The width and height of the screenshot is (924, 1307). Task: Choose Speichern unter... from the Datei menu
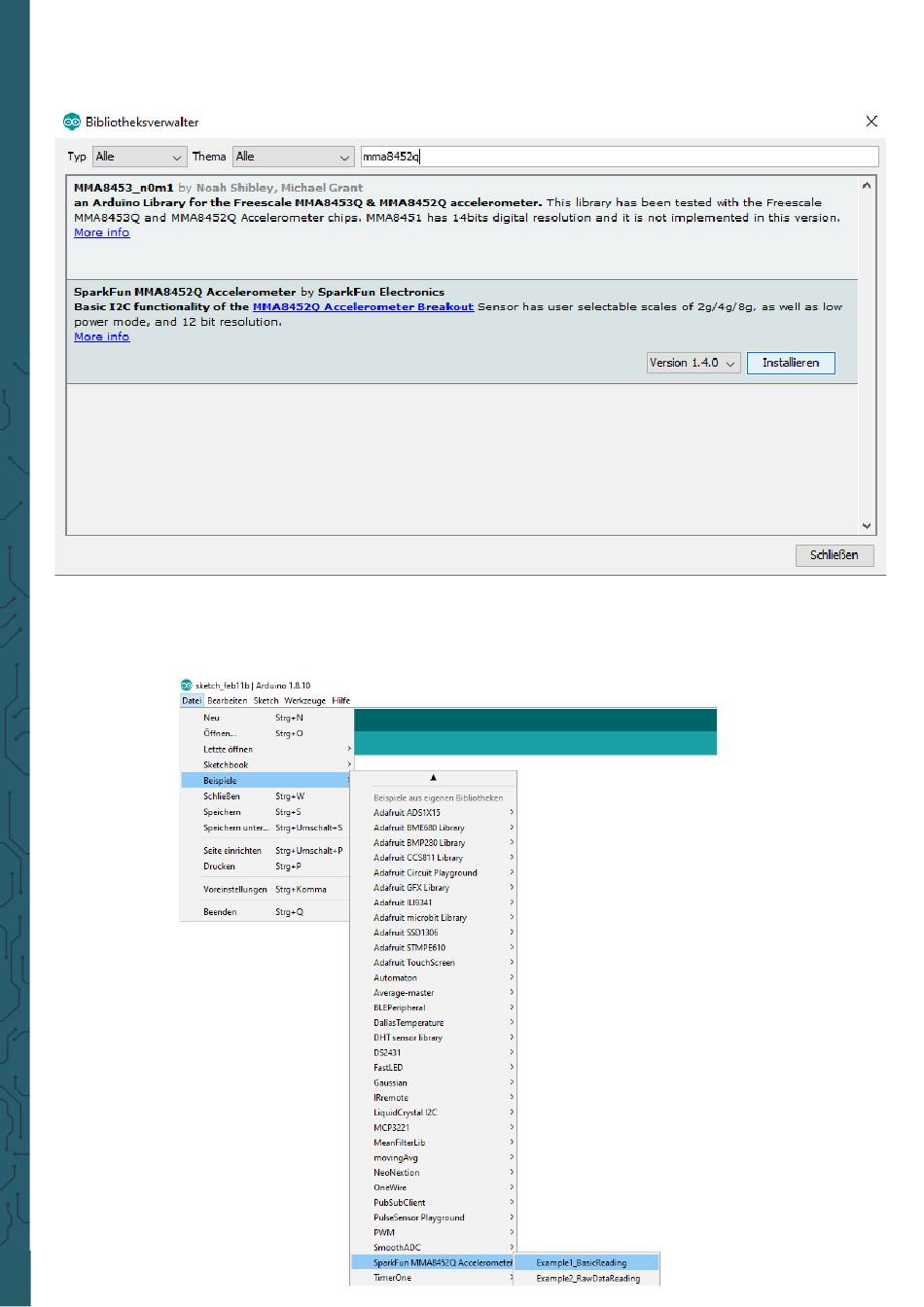(x=266, y=829)
